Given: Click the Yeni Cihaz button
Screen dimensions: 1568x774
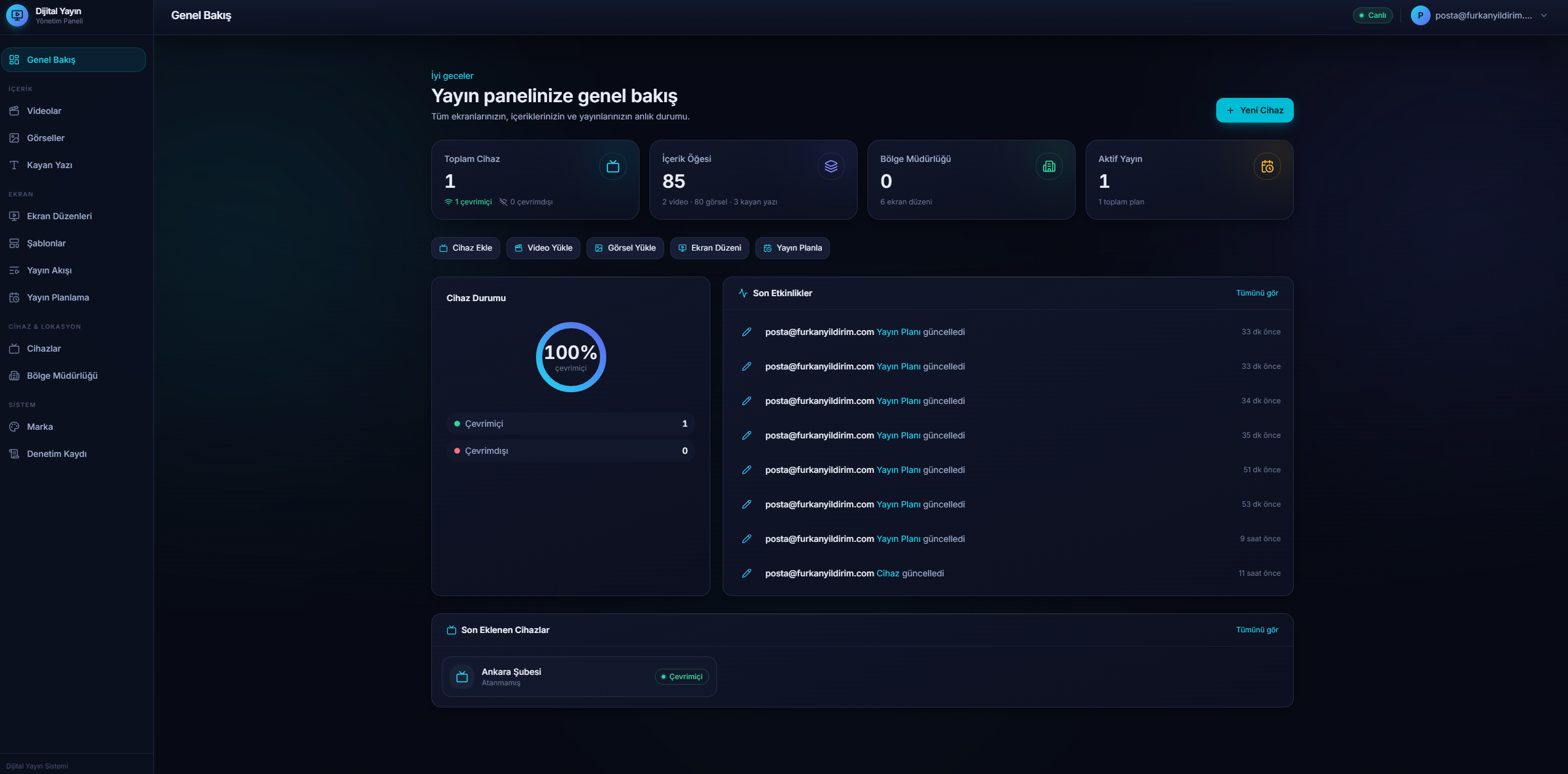Looking at the screenshot, I should (x=1254, y=110).
